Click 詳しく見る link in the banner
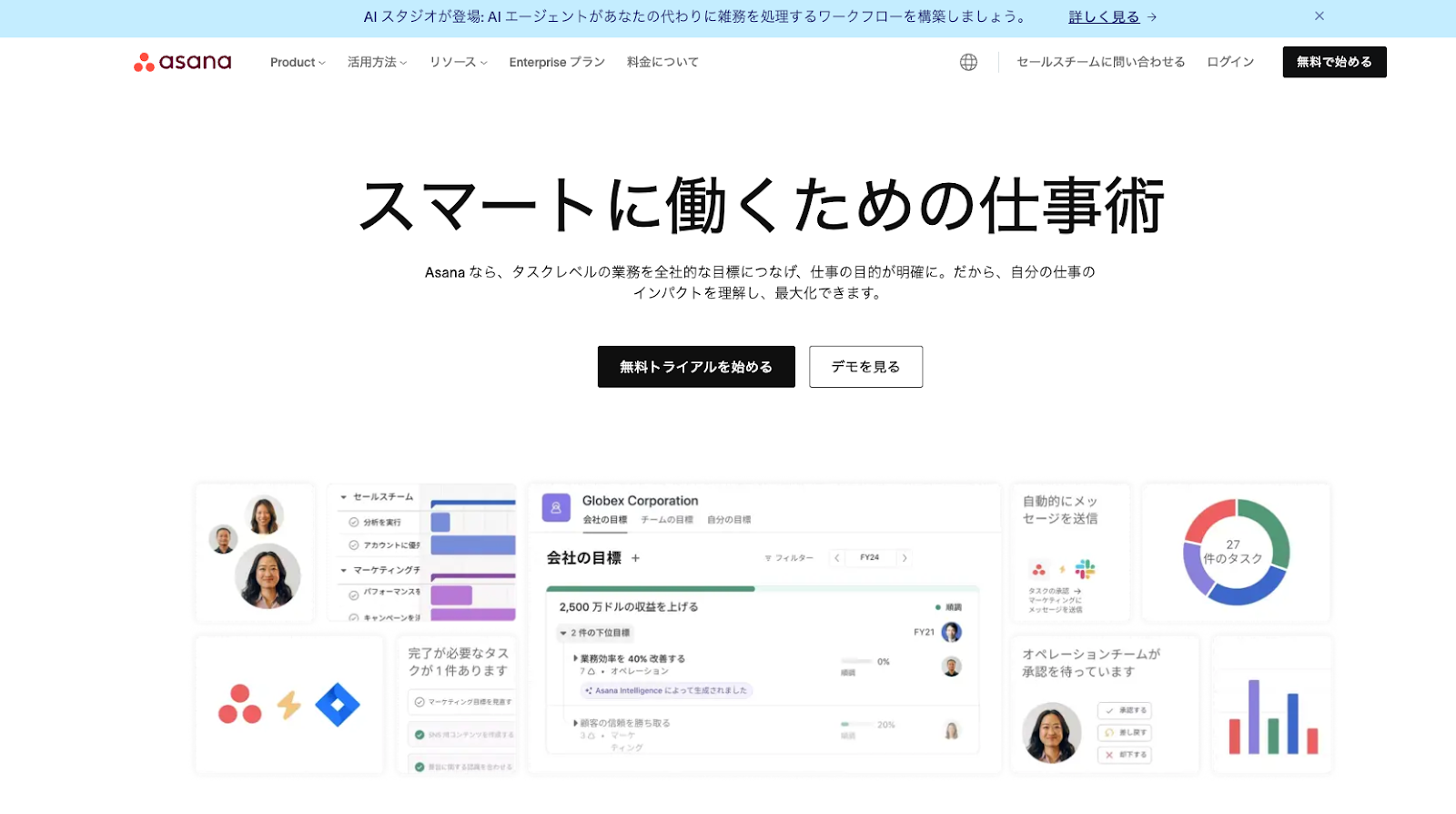This screenshot has height=814, width=1456. coord(1104,16)
